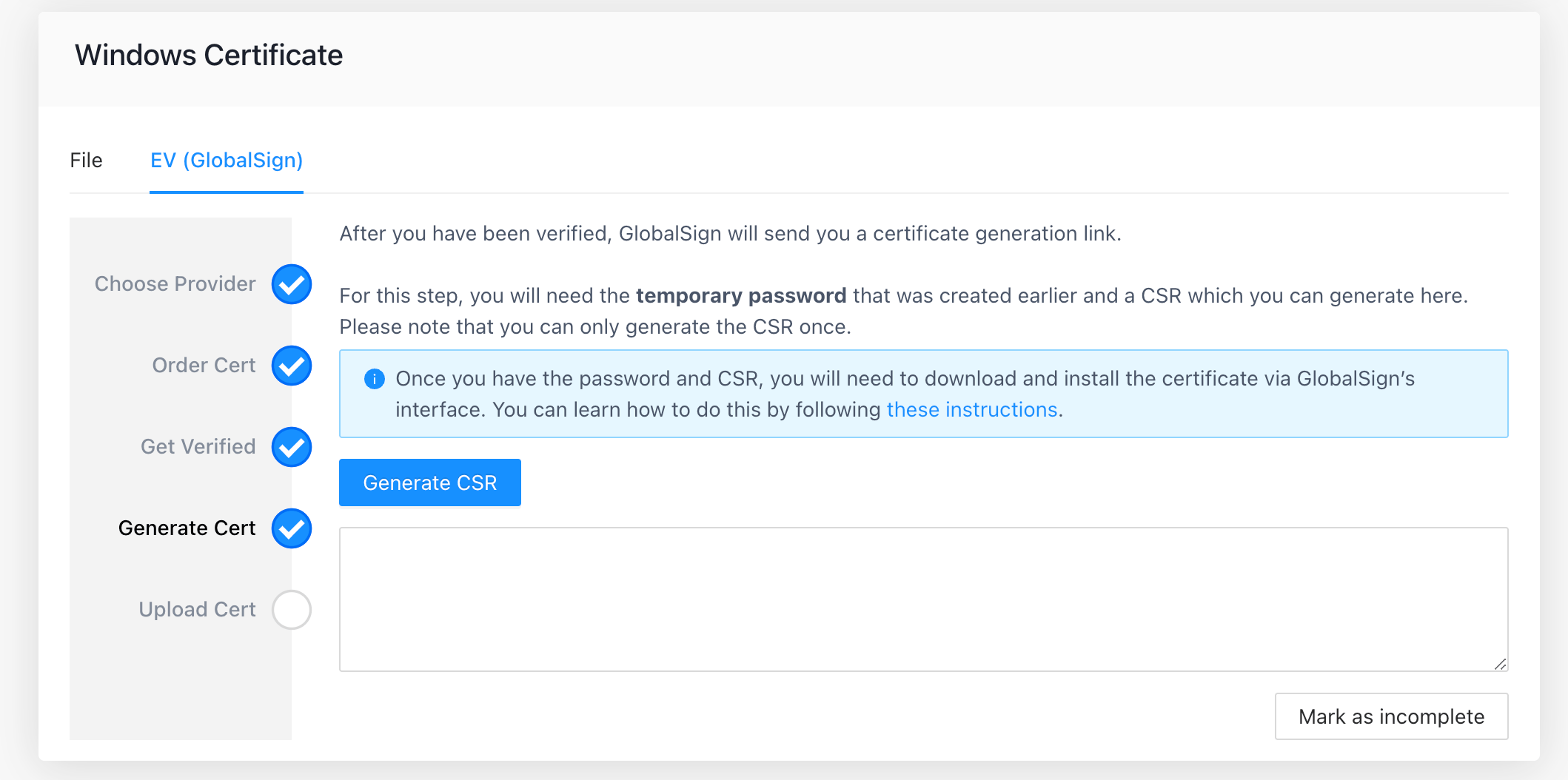Click the checkmark icon beside Choose Provider
Viewport: 1568px width, 780px height.
[292, 284]
